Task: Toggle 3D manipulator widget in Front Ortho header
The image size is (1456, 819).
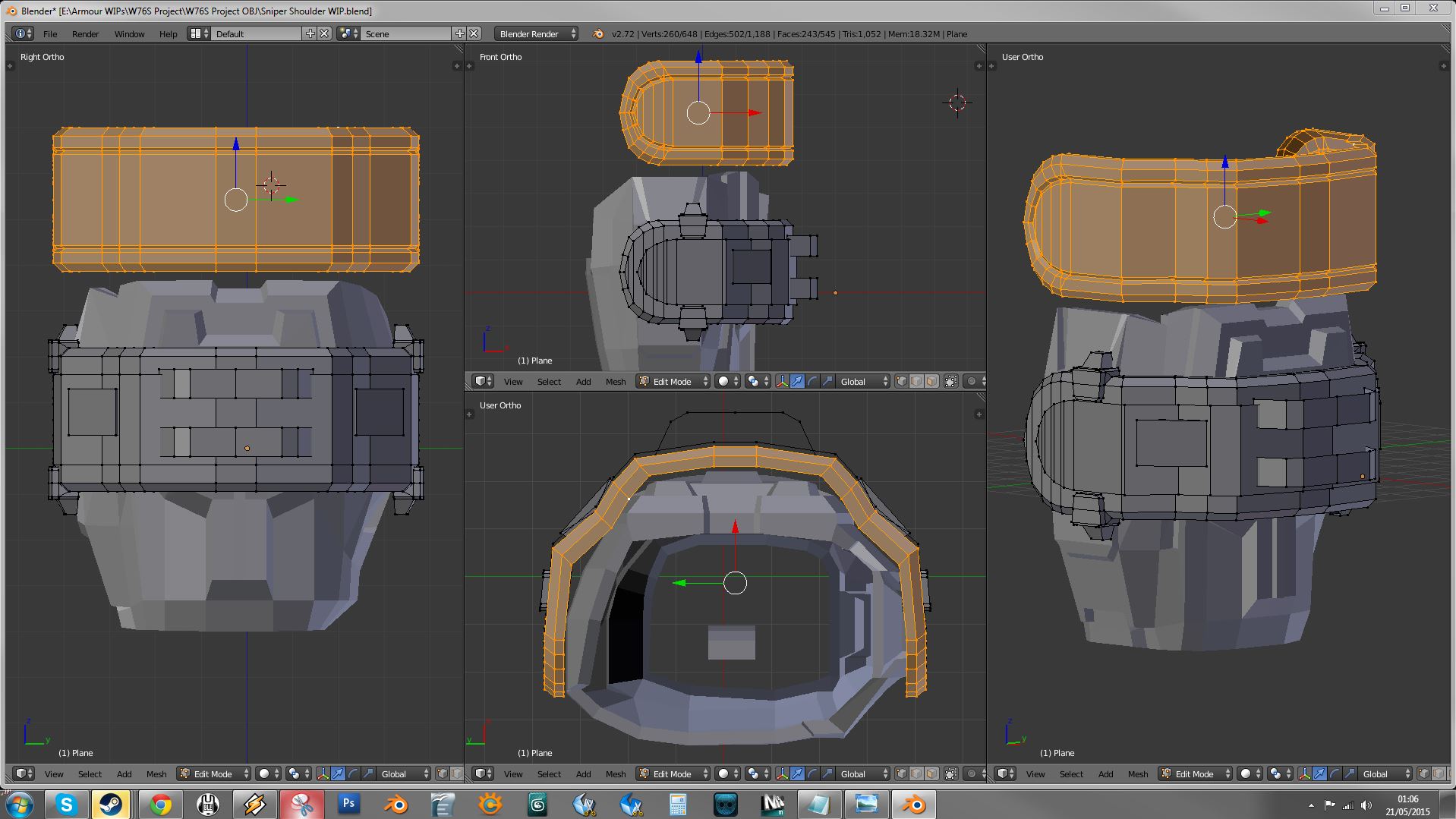Action: pyautogui.click(x=782, y=381)
